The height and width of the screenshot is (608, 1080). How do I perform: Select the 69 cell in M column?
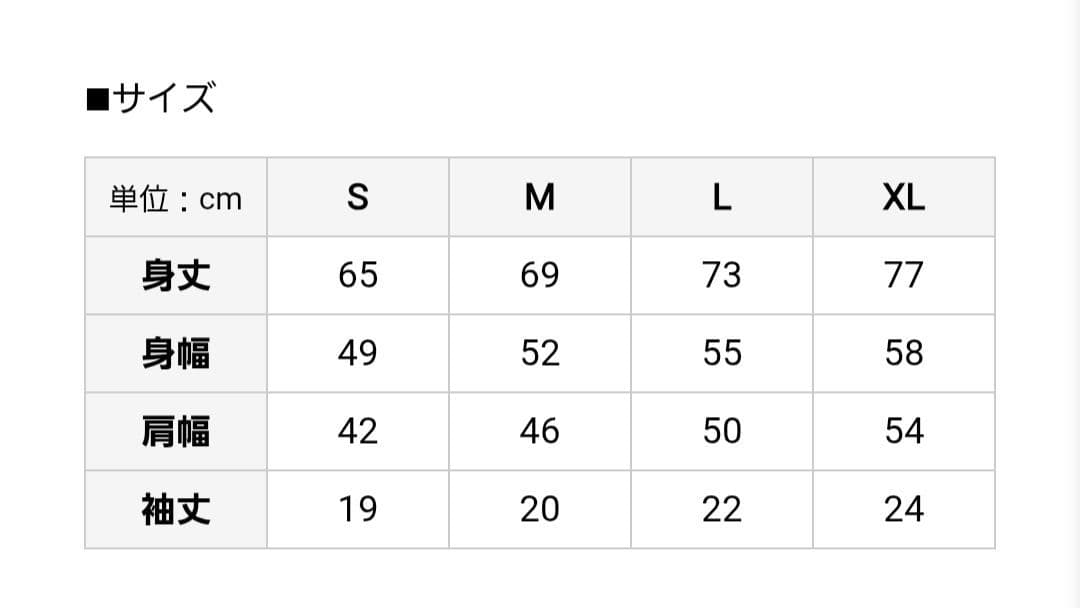[540, 275]
